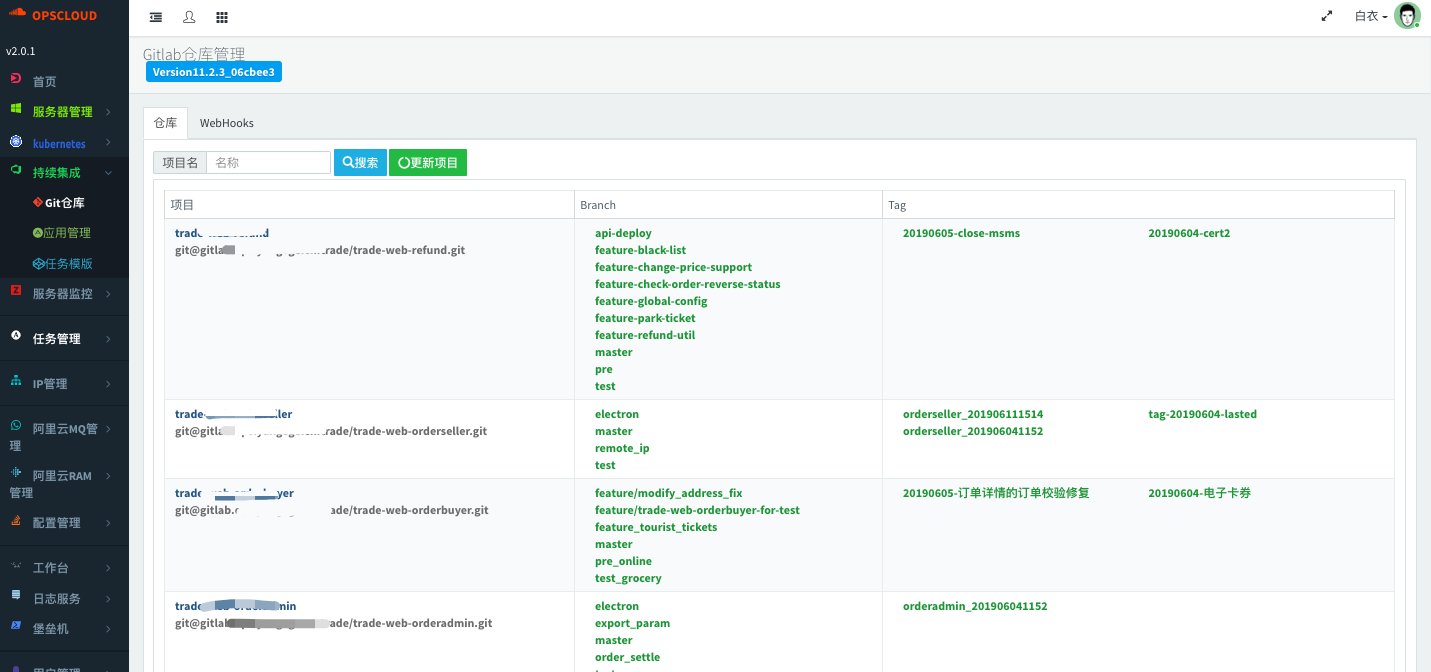Expand the kubernetes menu chevron
The width and height of the screenshot is (1431, 672).
click(x=108, y=143)
